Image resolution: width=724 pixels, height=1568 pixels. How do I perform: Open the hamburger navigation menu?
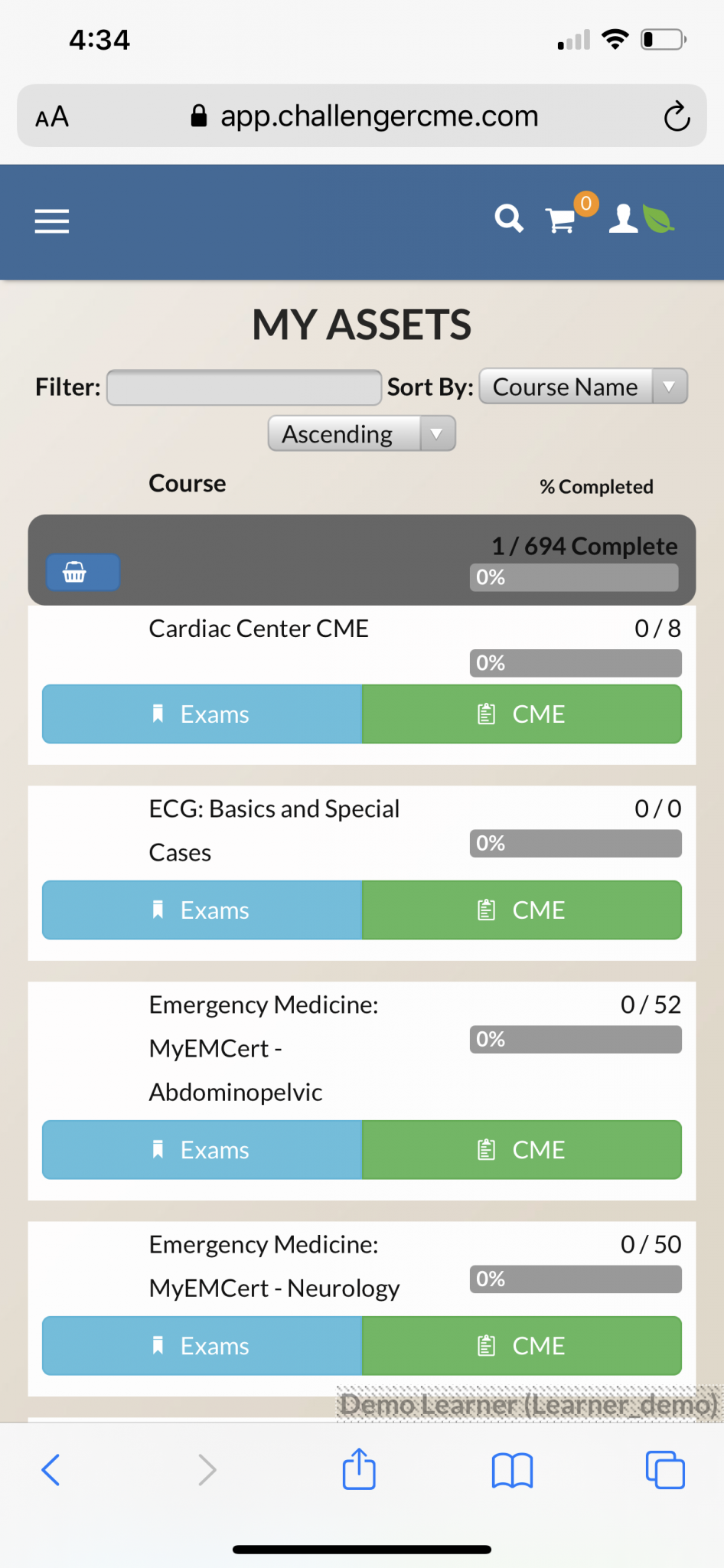coord(52,221)
